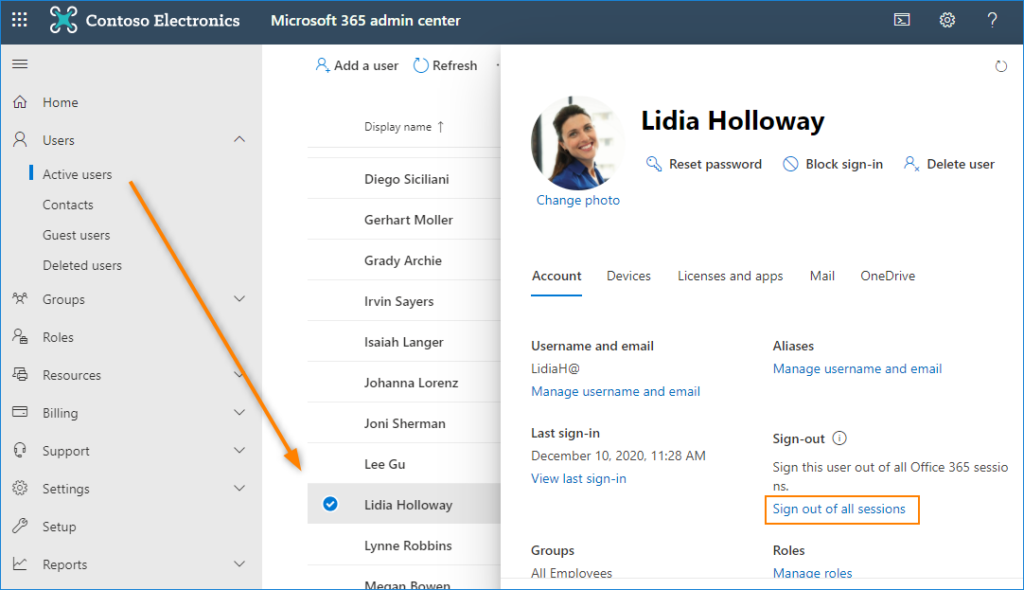Click Lidia Holloway profile photo
Viewport: 1024px width, 590px height.
click(x=577, y=143)
